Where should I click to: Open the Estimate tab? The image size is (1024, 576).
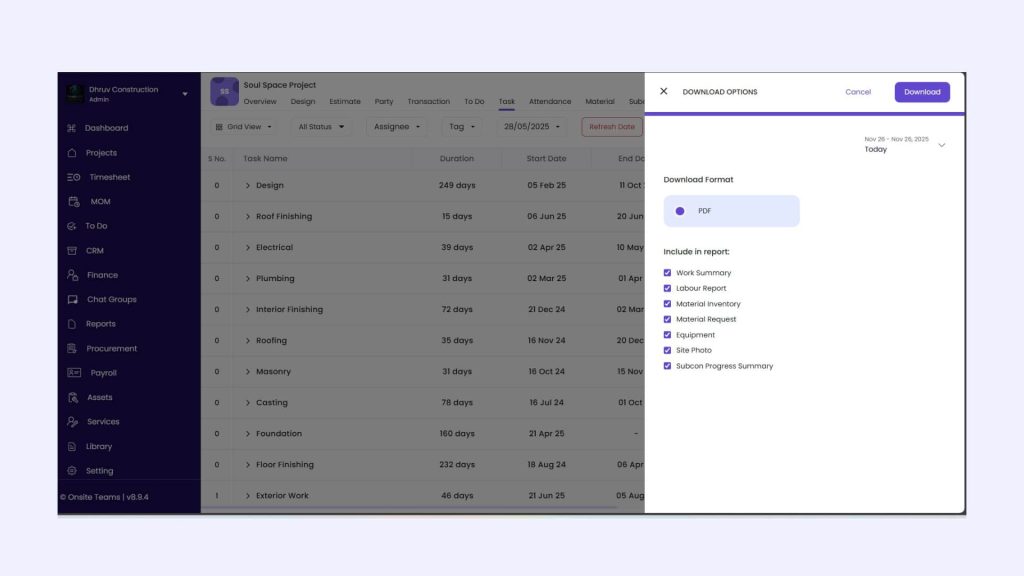click(x=344, y=102)
